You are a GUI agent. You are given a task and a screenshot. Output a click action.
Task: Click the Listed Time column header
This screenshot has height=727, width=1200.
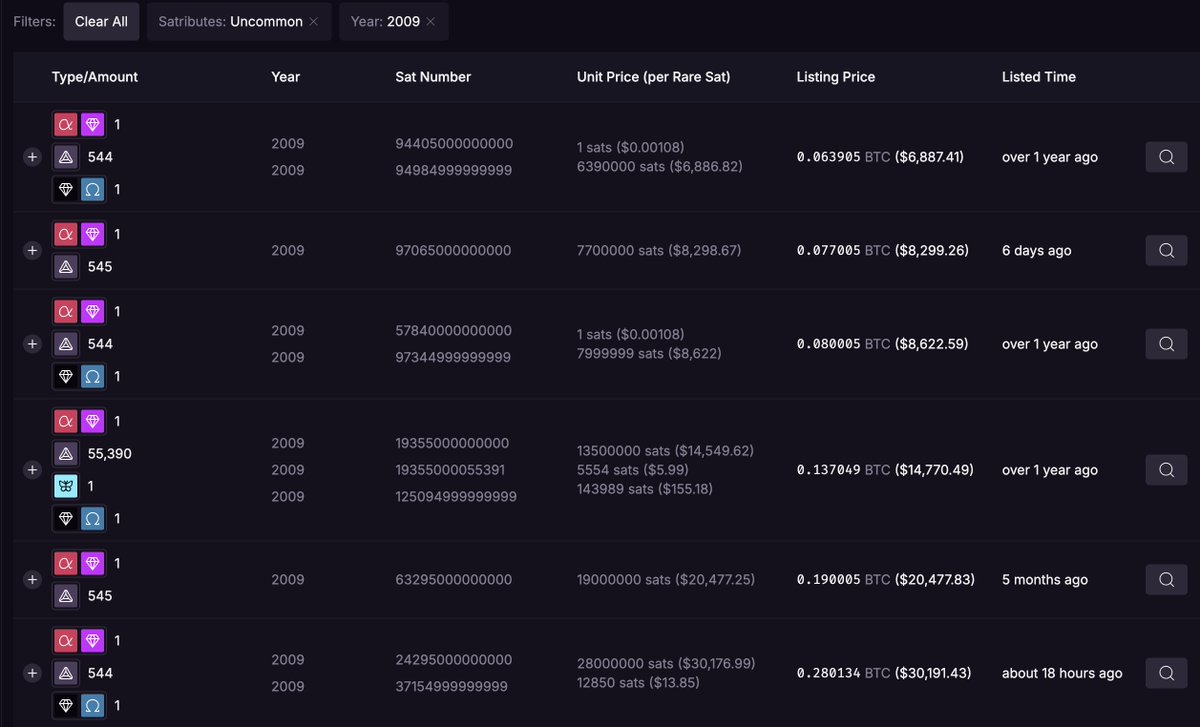(x=1039, y=77)
